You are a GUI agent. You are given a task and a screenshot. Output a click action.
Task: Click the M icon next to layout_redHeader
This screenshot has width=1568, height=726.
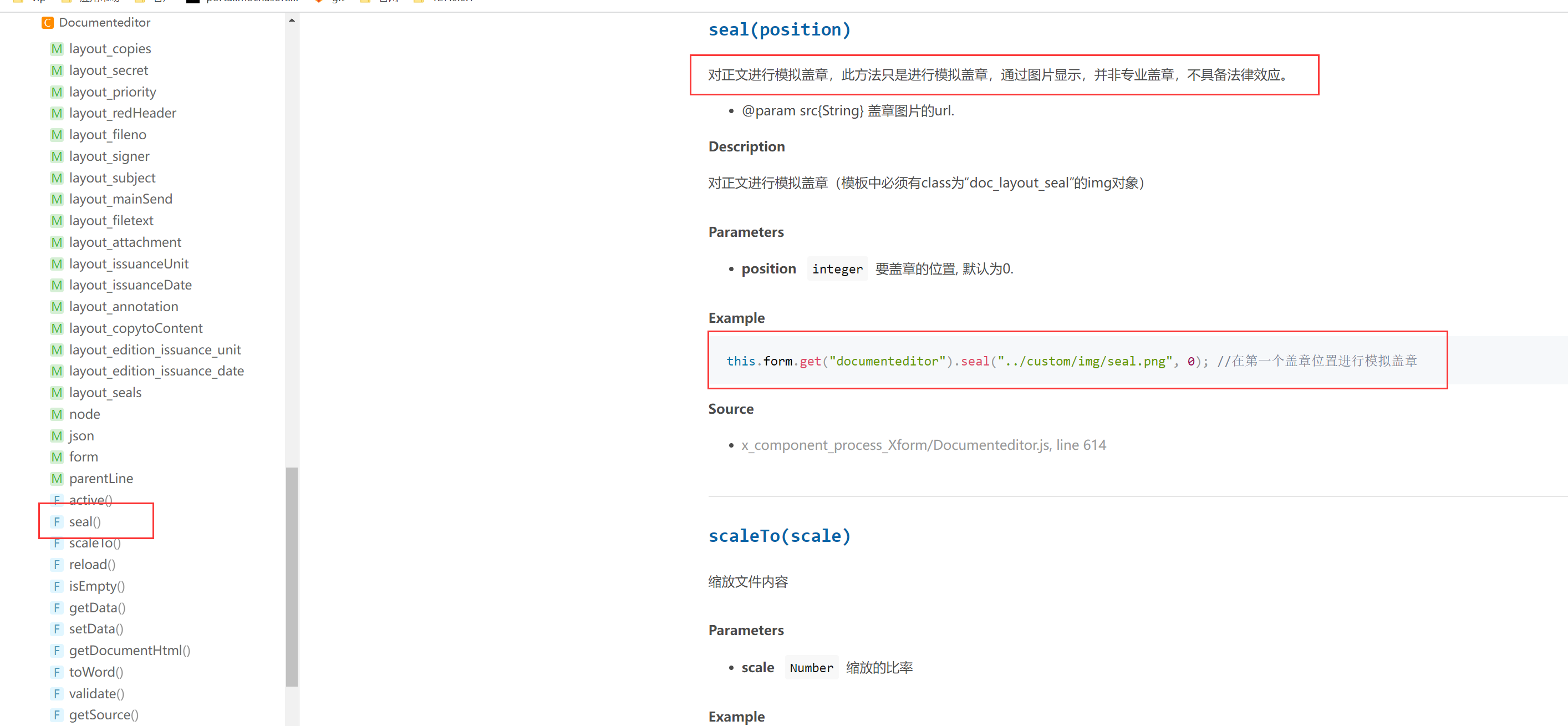[x=57, y=113]
